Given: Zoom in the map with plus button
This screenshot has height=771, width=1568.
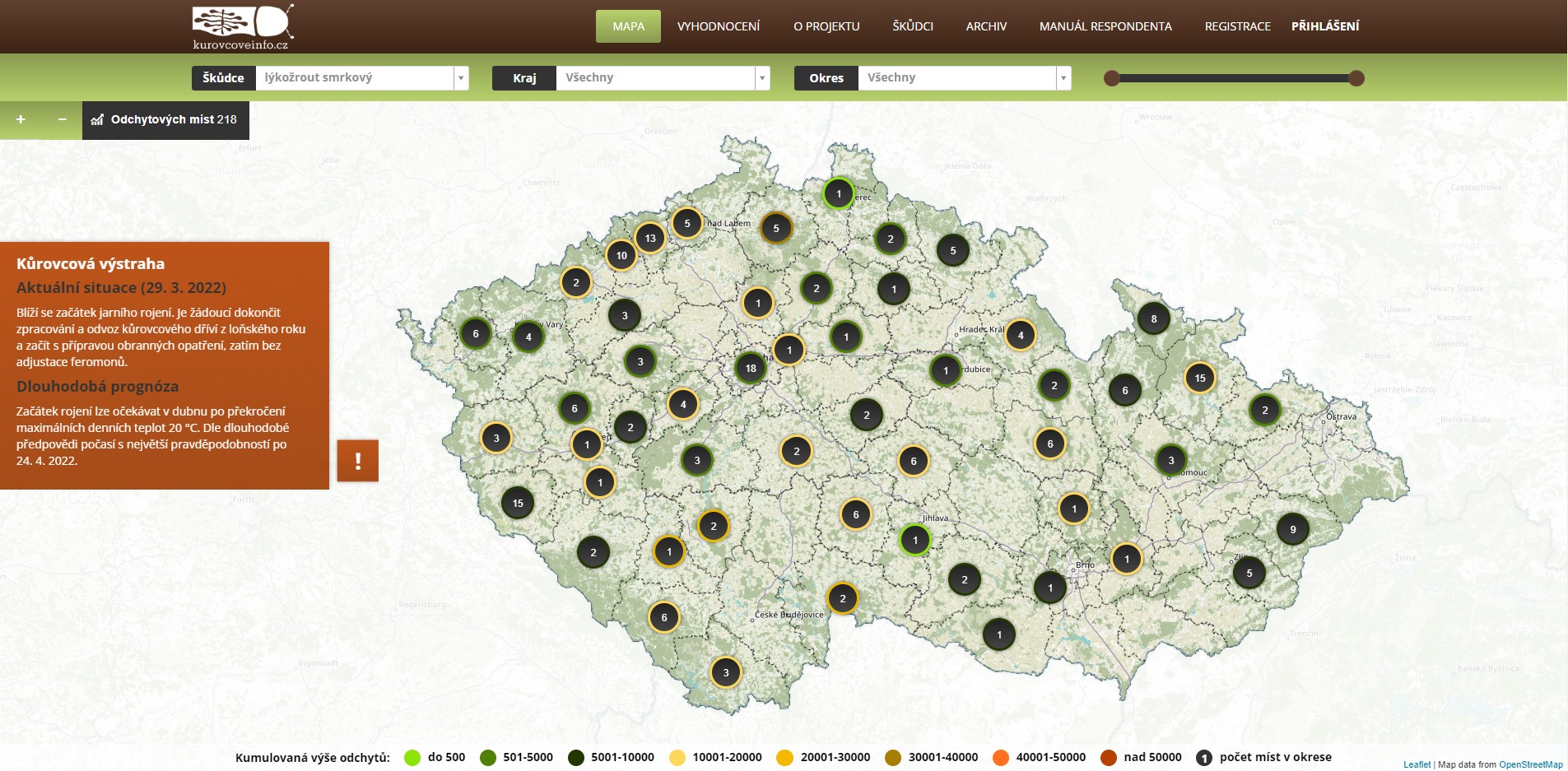Looking at the screenshot, I should tap(21, 120).
